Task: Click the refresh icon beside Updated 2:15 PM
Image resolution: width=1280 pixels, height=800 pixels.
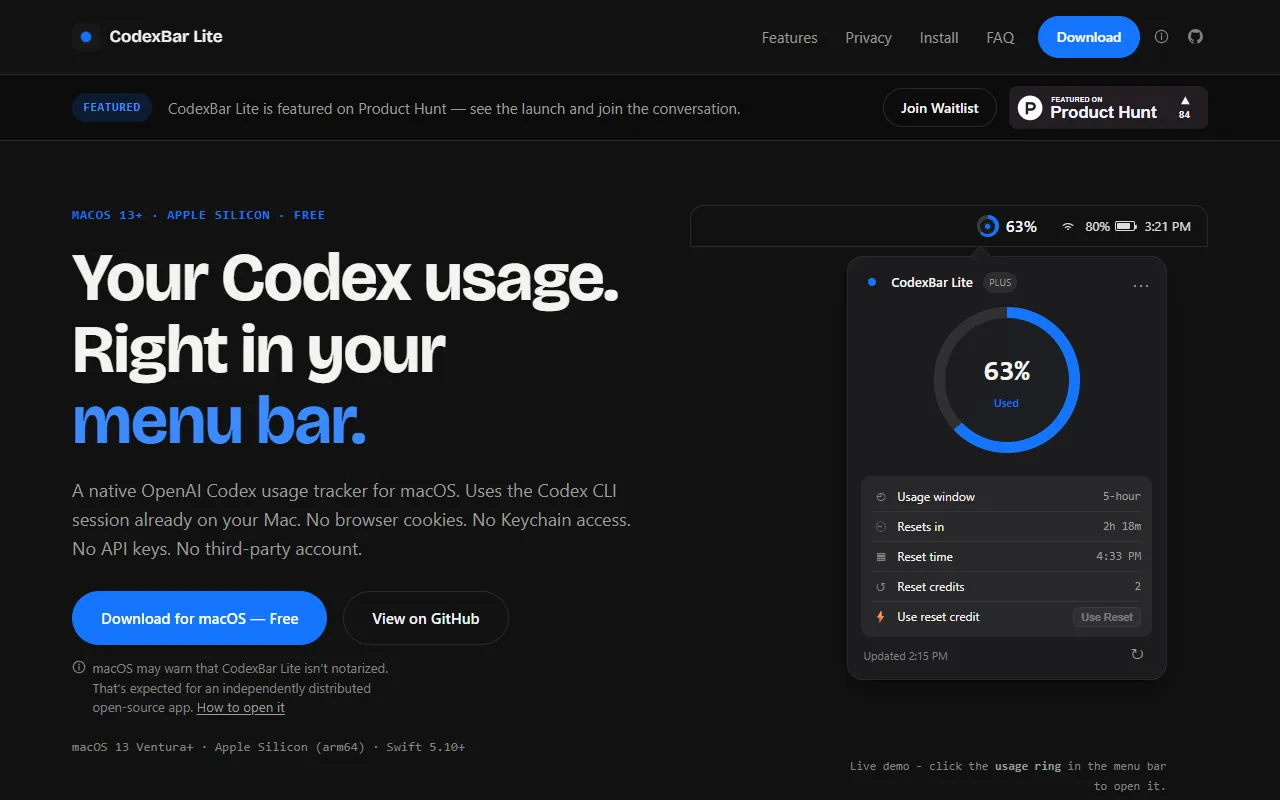Action: [x=1137, y=654]
